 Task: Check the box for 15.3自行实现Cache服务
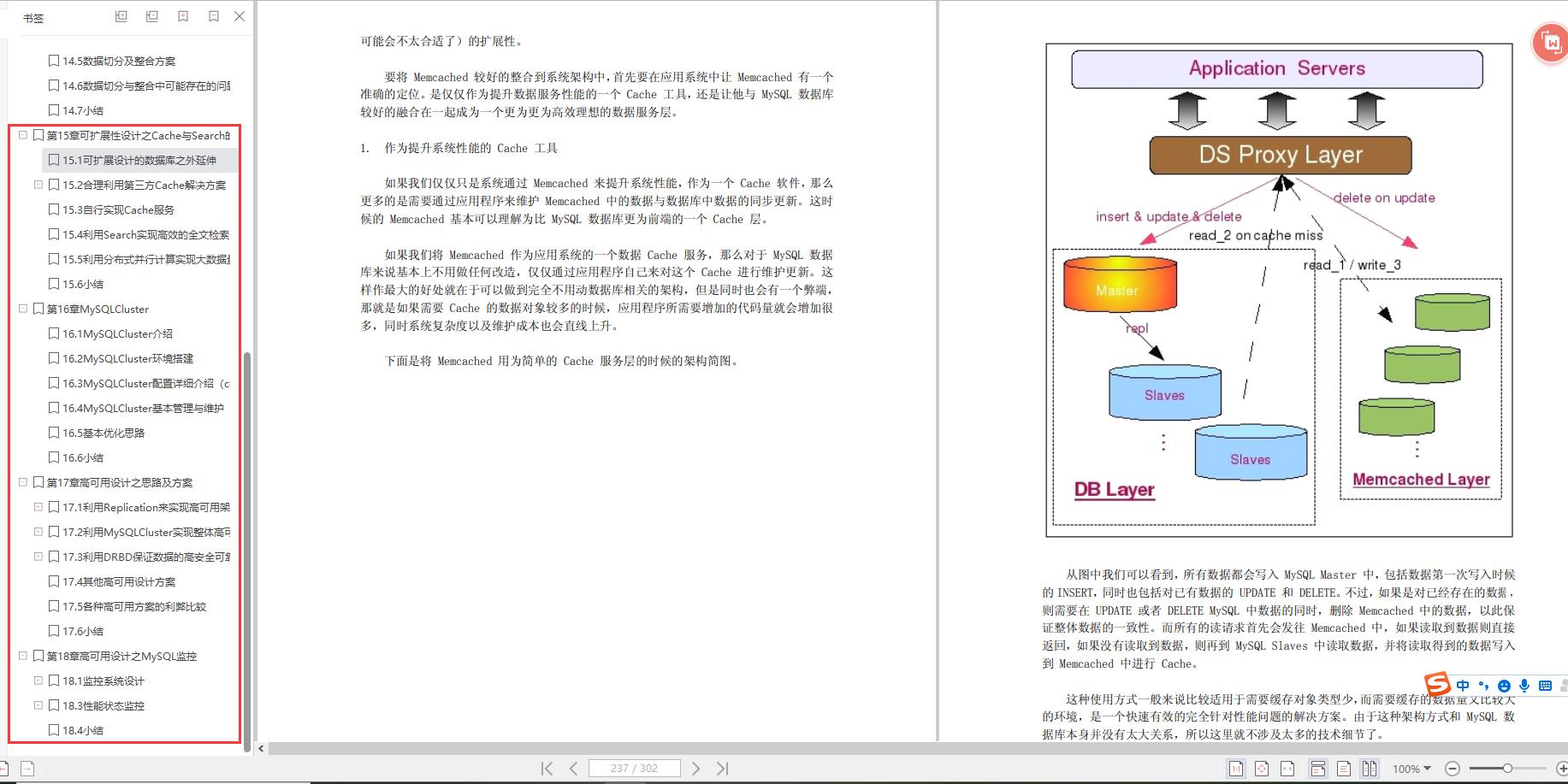tap(54, 209)
